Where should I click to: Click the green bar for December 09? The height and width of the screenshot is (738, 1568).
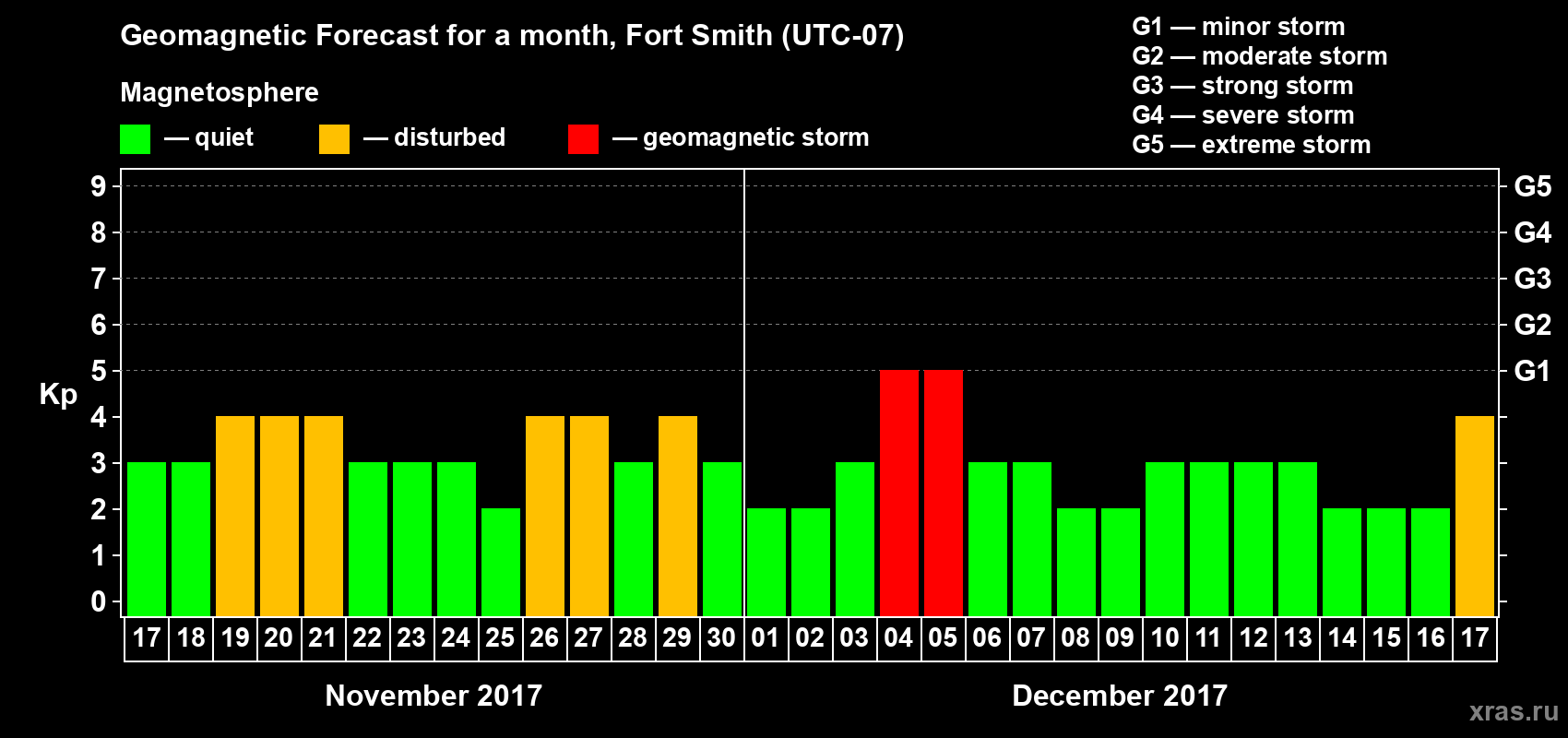coord(1121,562)
